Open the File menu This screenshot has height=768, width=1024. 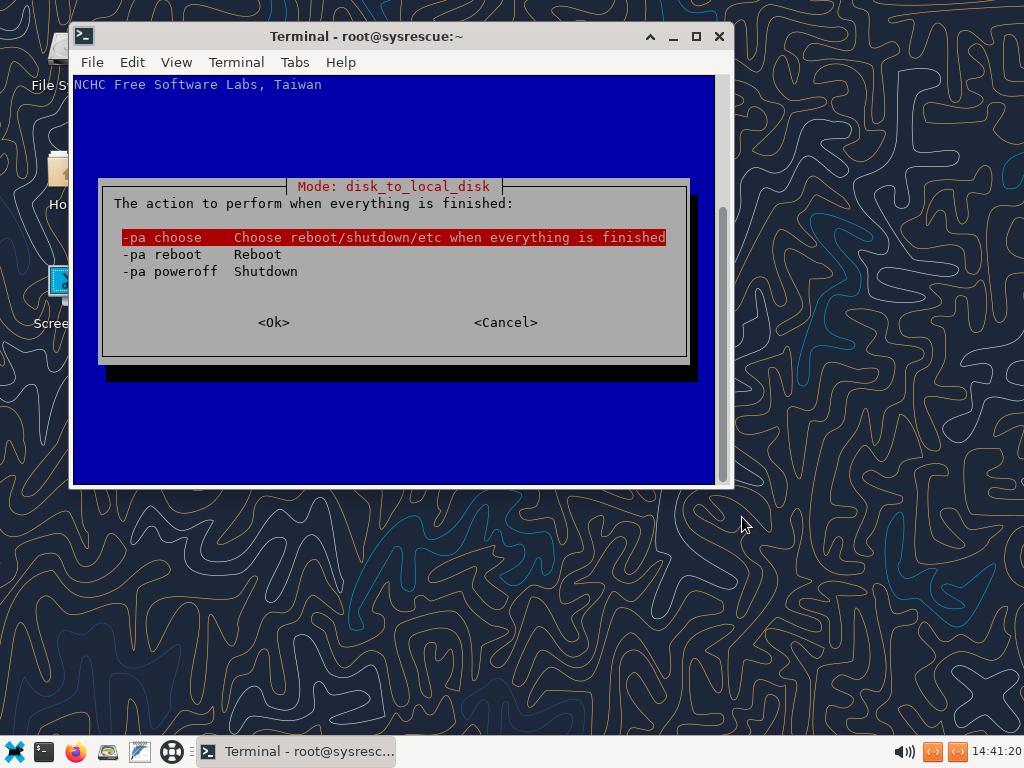(x=92, y=62)
